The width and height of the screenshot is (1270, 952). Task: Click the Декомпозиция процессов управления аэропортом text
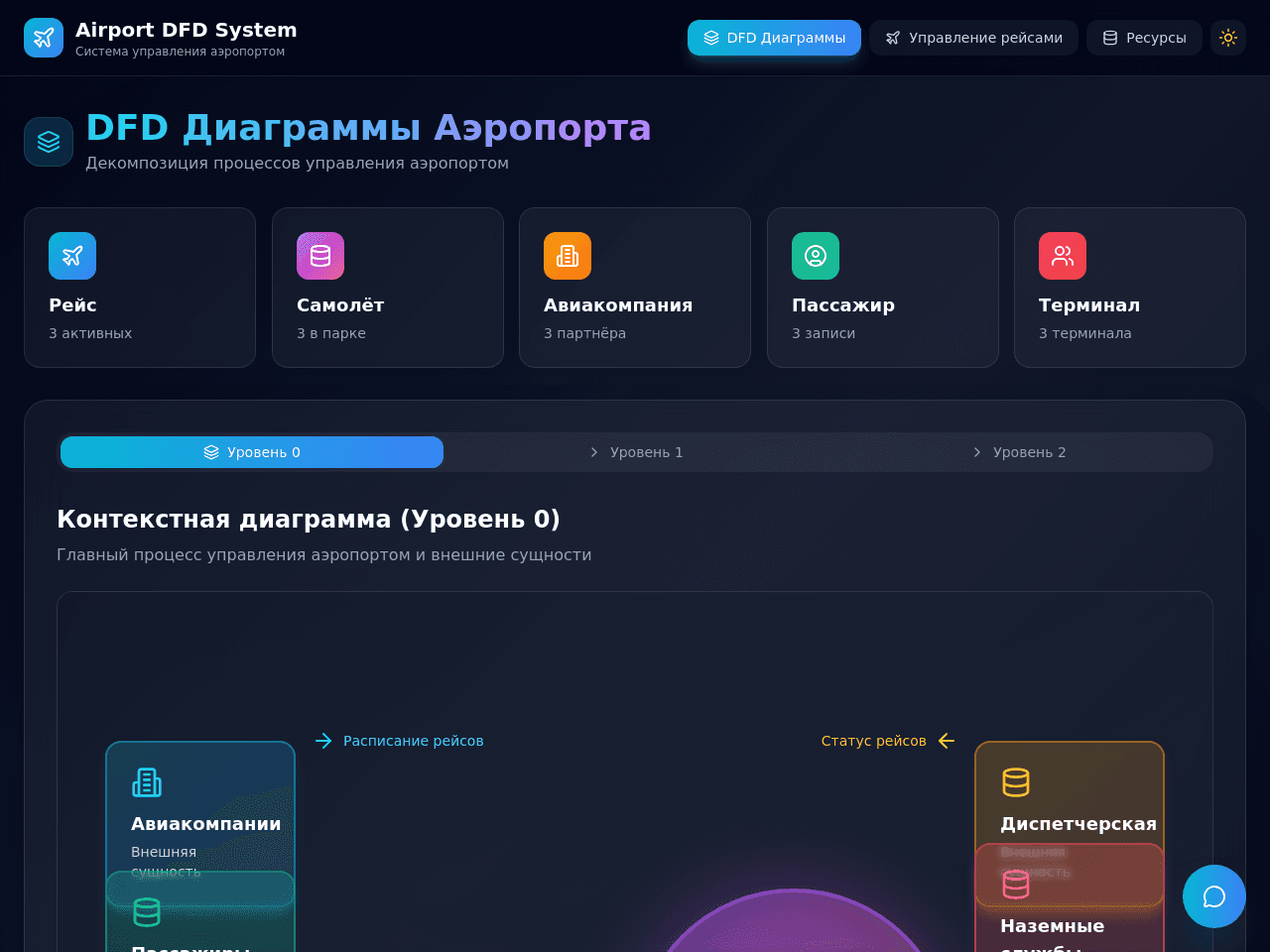[x=297, y=163]
